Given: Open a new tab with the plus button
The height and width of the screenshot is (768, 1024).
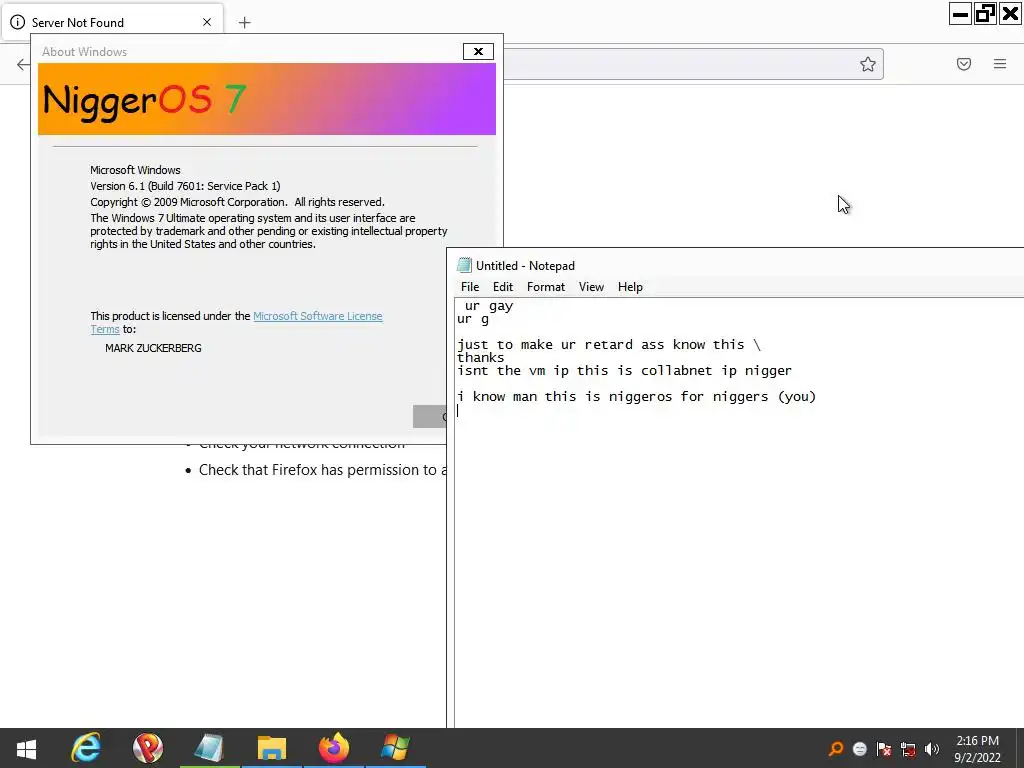Looking at the screenshot, I should pos(244,23).
